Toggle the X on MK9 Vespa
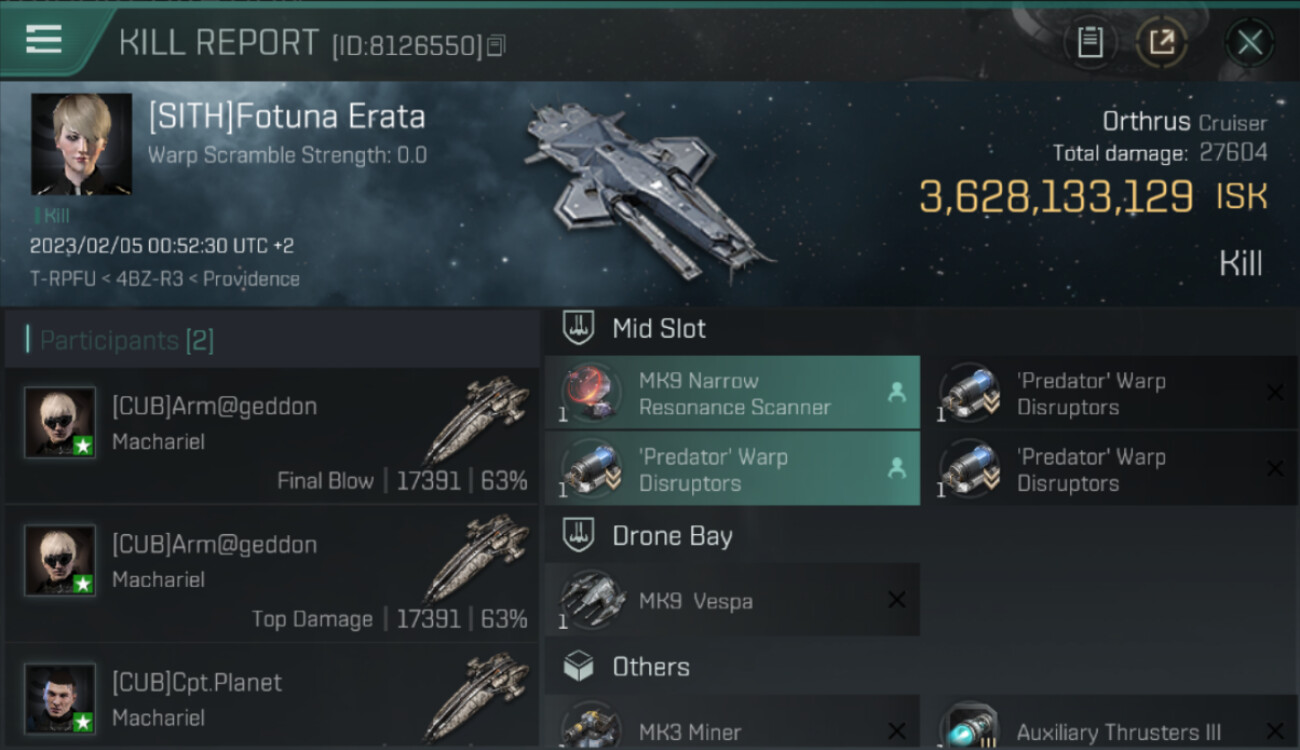Screen dimensions: 1300x750 click(897, 600)
